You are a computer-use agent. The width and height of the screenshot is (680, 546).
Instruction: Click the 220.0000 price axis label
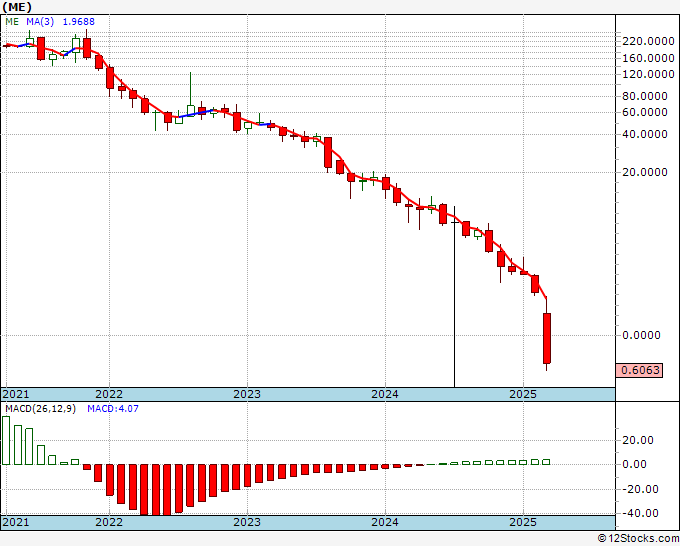click(x=648, y=42)
